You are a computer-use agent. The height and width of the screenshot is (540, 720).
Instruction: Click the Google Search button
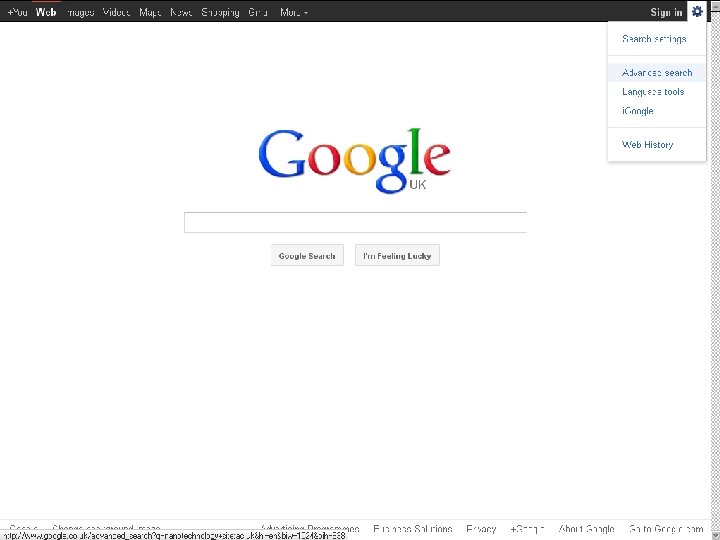[307, 255]
